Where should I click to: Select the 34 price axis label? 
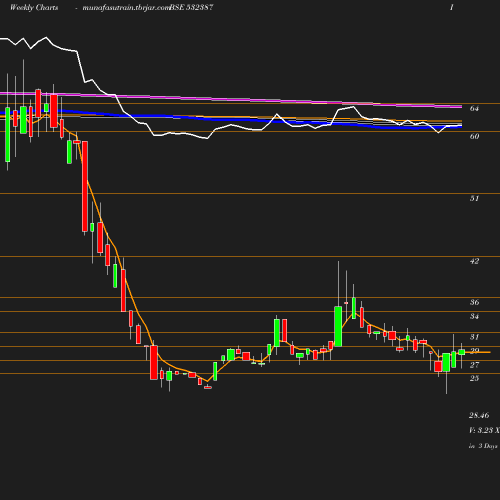pyautogui.click(x=474, y=316)
